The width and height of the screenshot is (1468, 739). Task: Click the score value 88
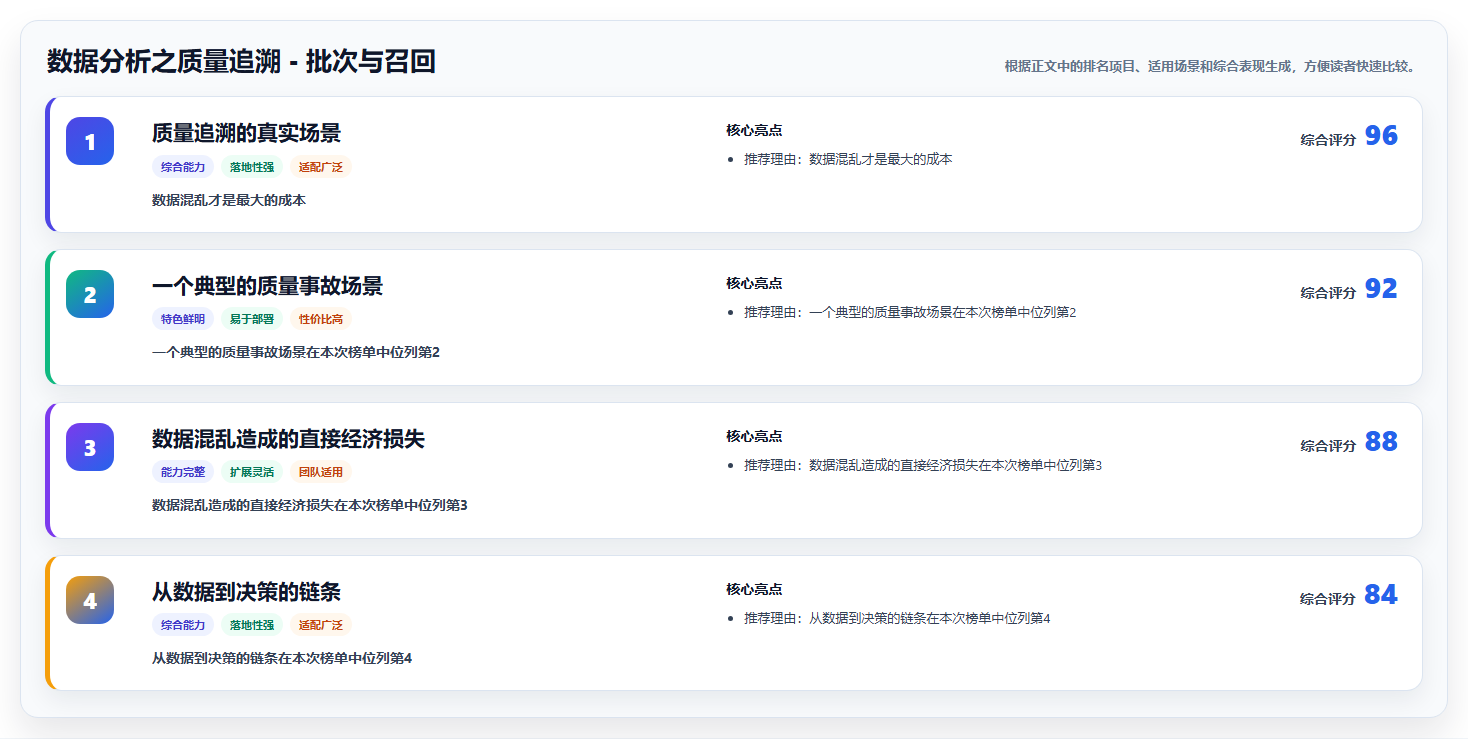(x=1381, y=442)
